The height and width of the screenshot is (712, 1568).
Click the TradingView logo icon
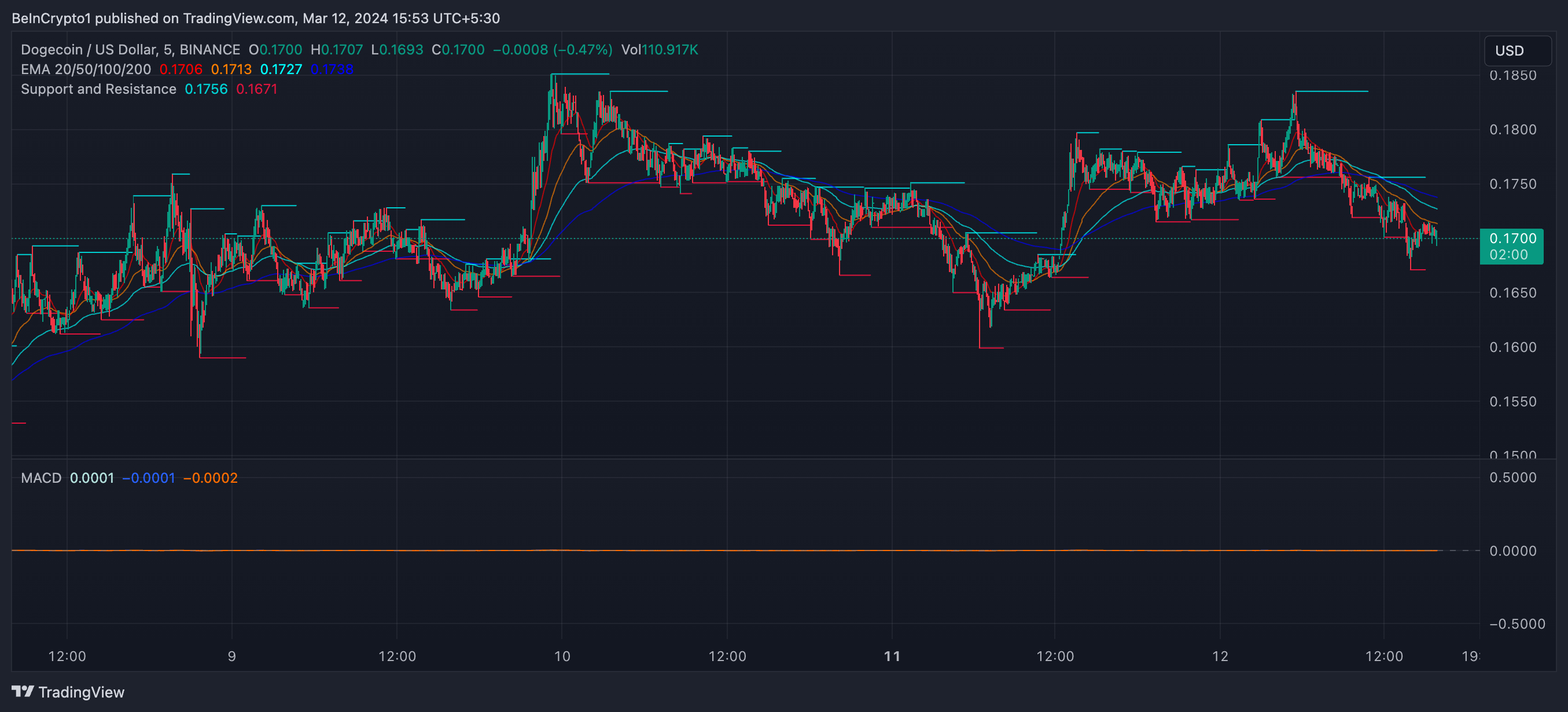(x=23, y=691)
